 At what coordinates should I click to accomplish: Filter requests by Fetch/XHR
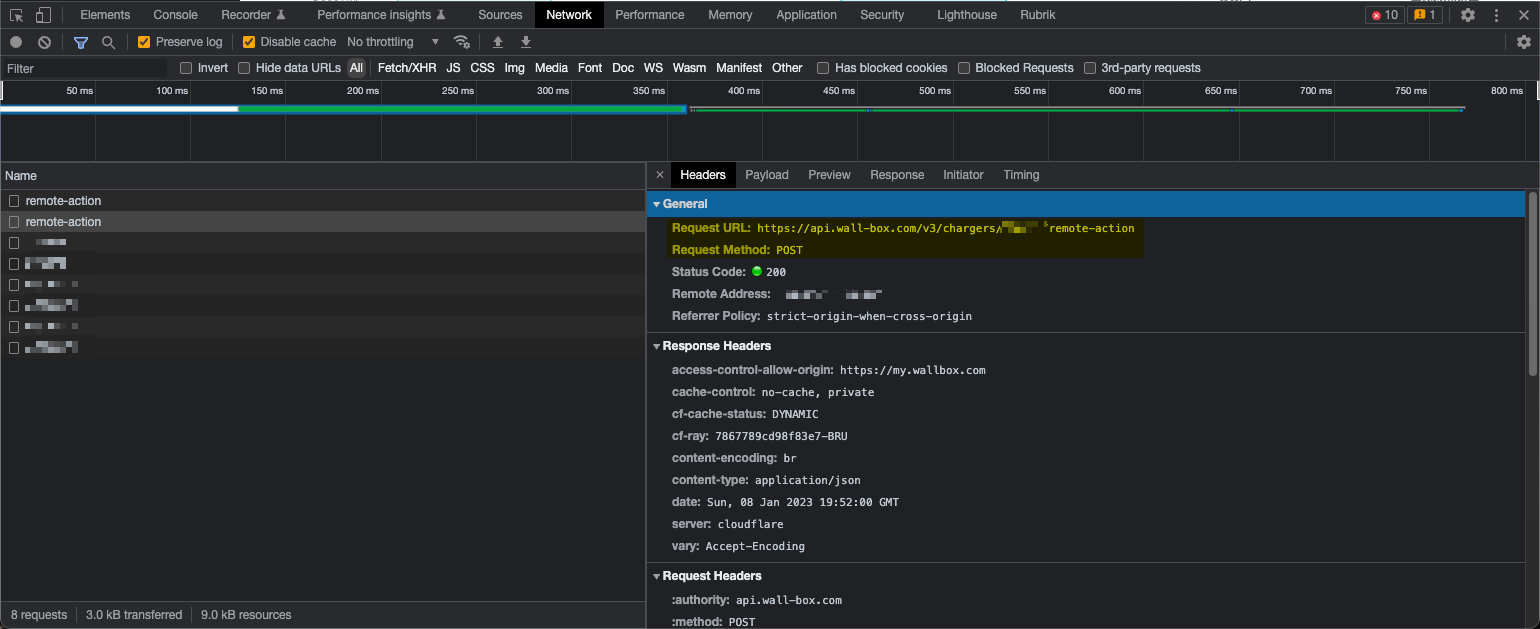407,68
